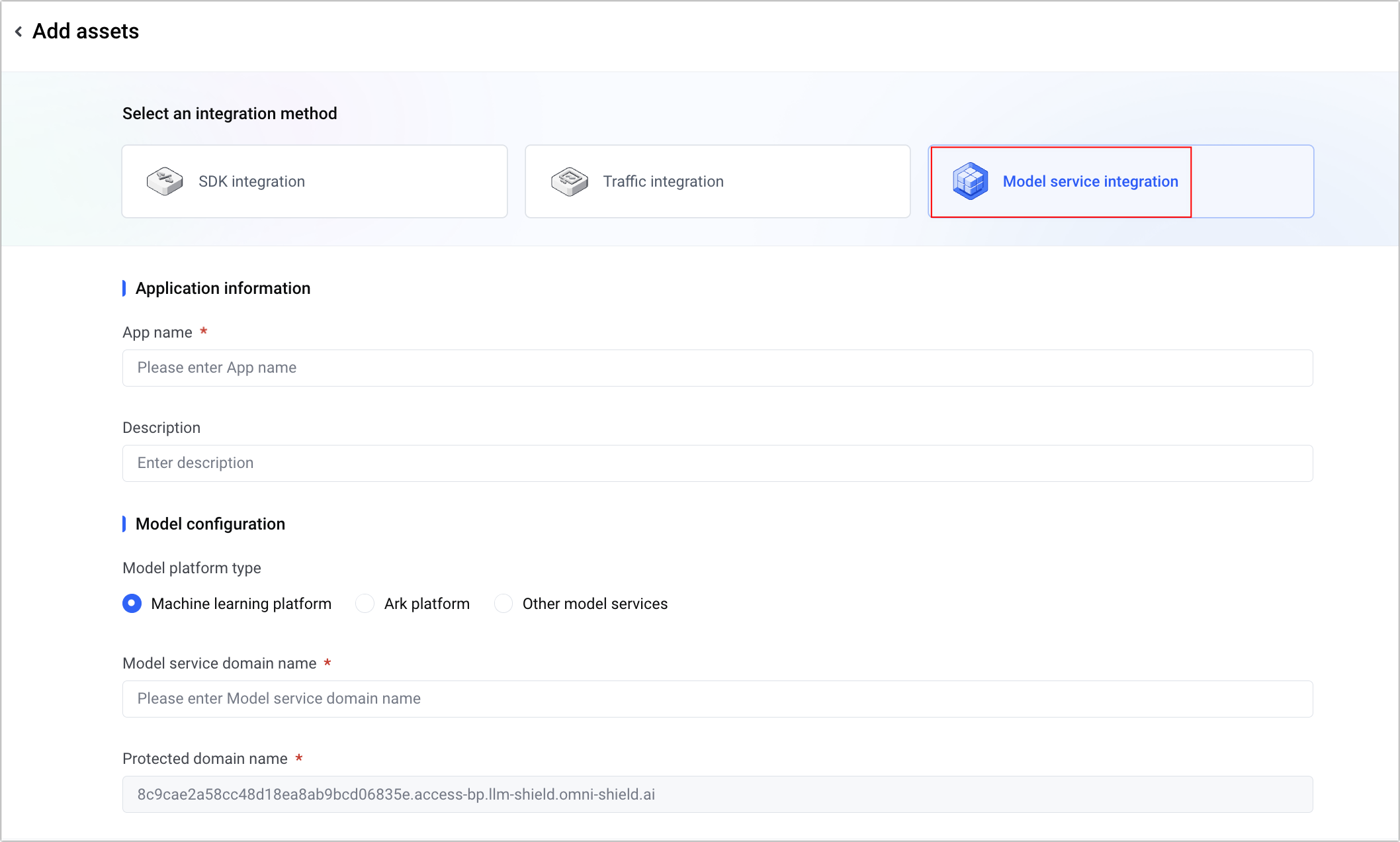Click the SDK integration icon
This screenshot has height=842, width=1400.
pyautogui.click(x=165, y=181)
